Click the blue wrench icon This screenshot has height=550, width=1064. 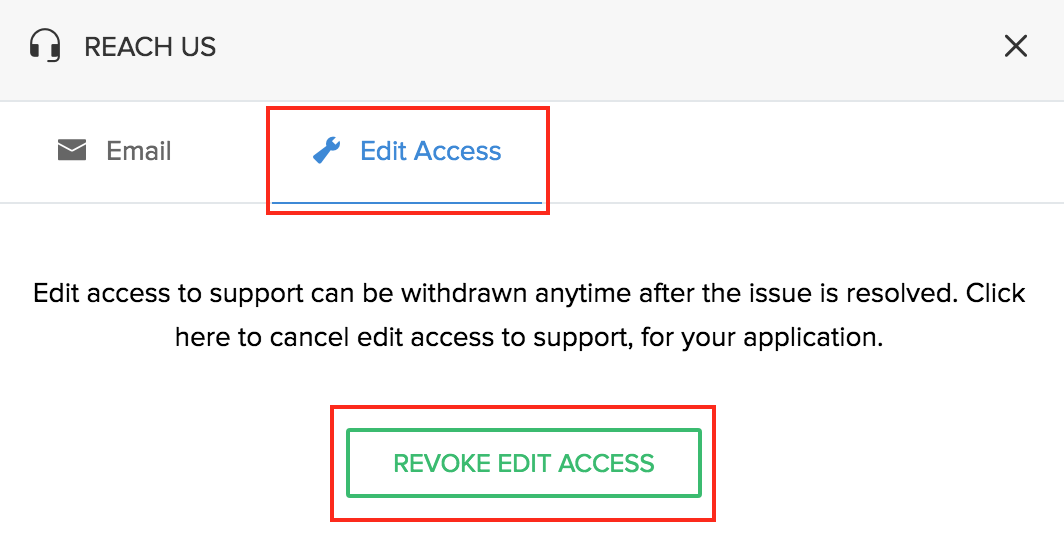tap(327, 151)
